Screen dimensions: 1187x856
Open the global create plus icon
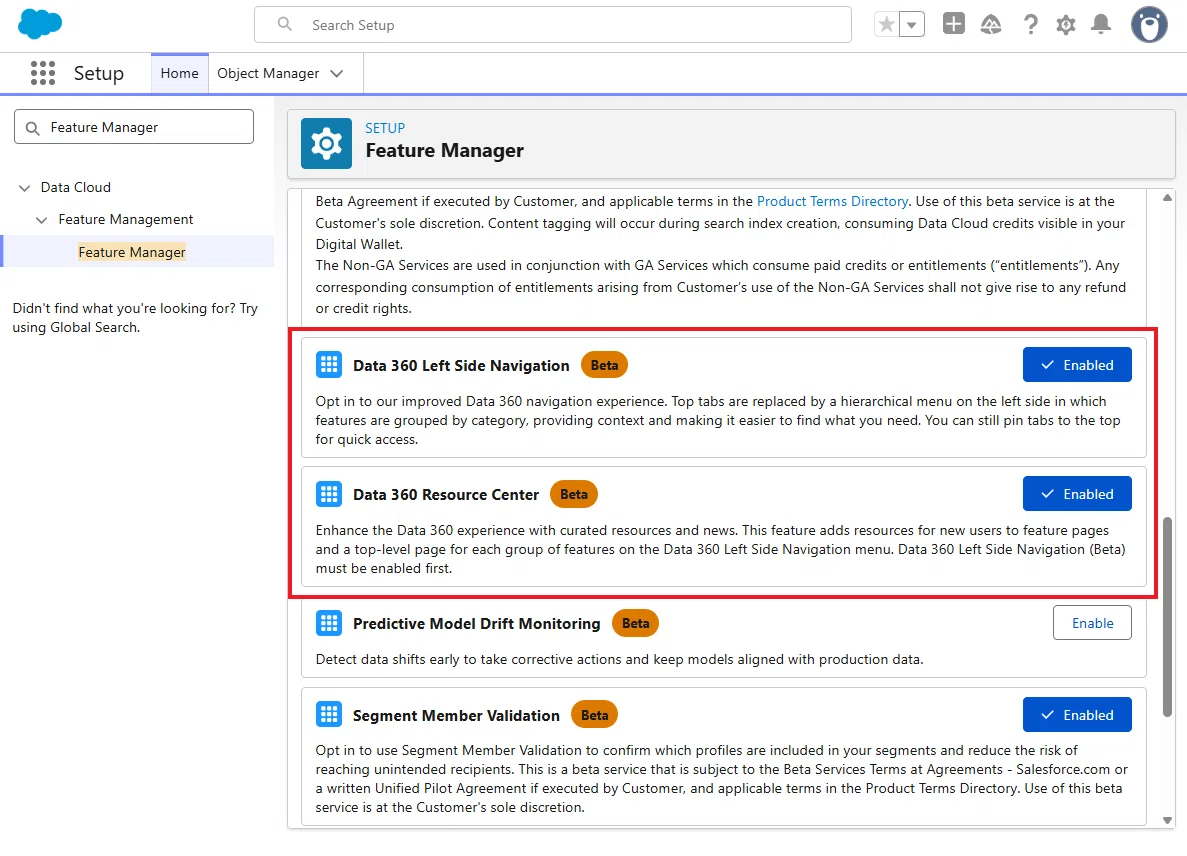953,24
